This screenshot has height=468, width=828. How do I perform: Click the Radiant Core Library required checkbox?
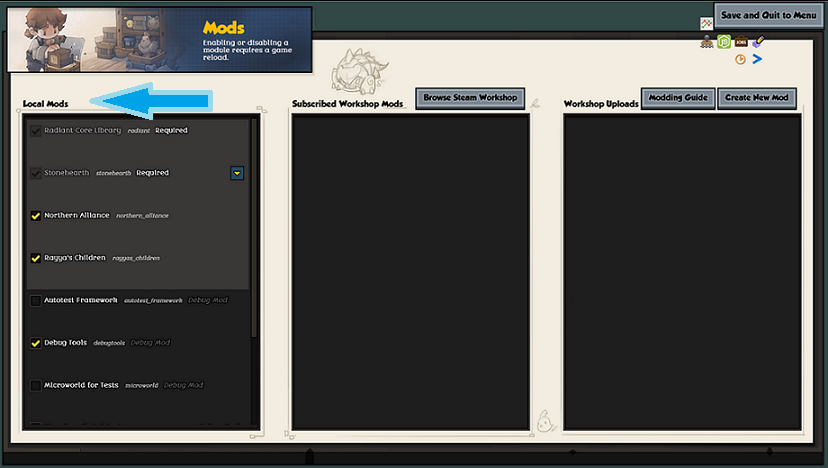pos(35,130)
